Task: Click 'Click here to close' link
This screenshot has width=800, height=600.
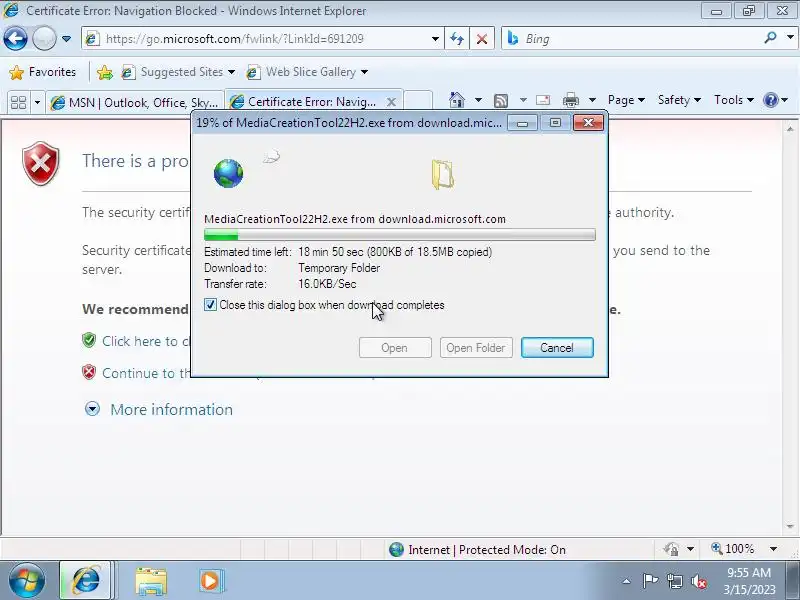Action: pos(145,341)
